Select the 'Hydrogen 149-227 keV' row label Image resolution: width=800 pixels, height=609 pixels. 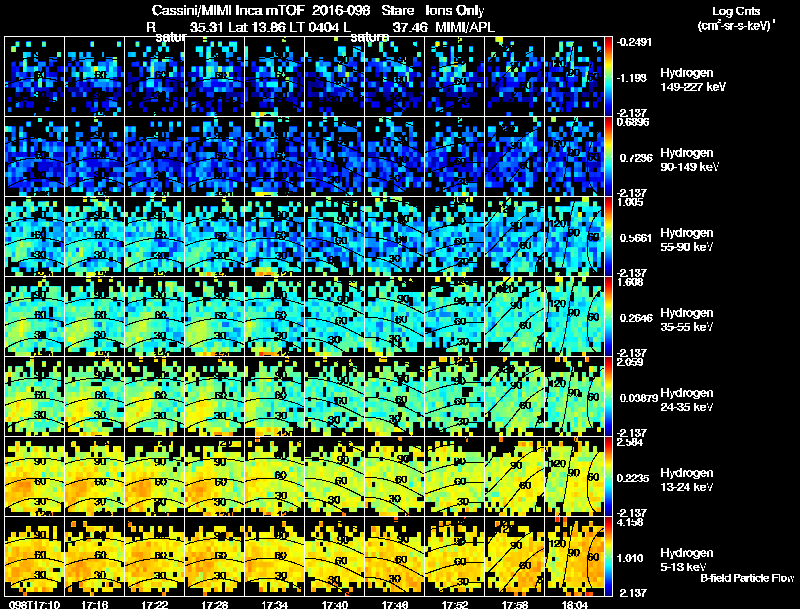point(692,80)
